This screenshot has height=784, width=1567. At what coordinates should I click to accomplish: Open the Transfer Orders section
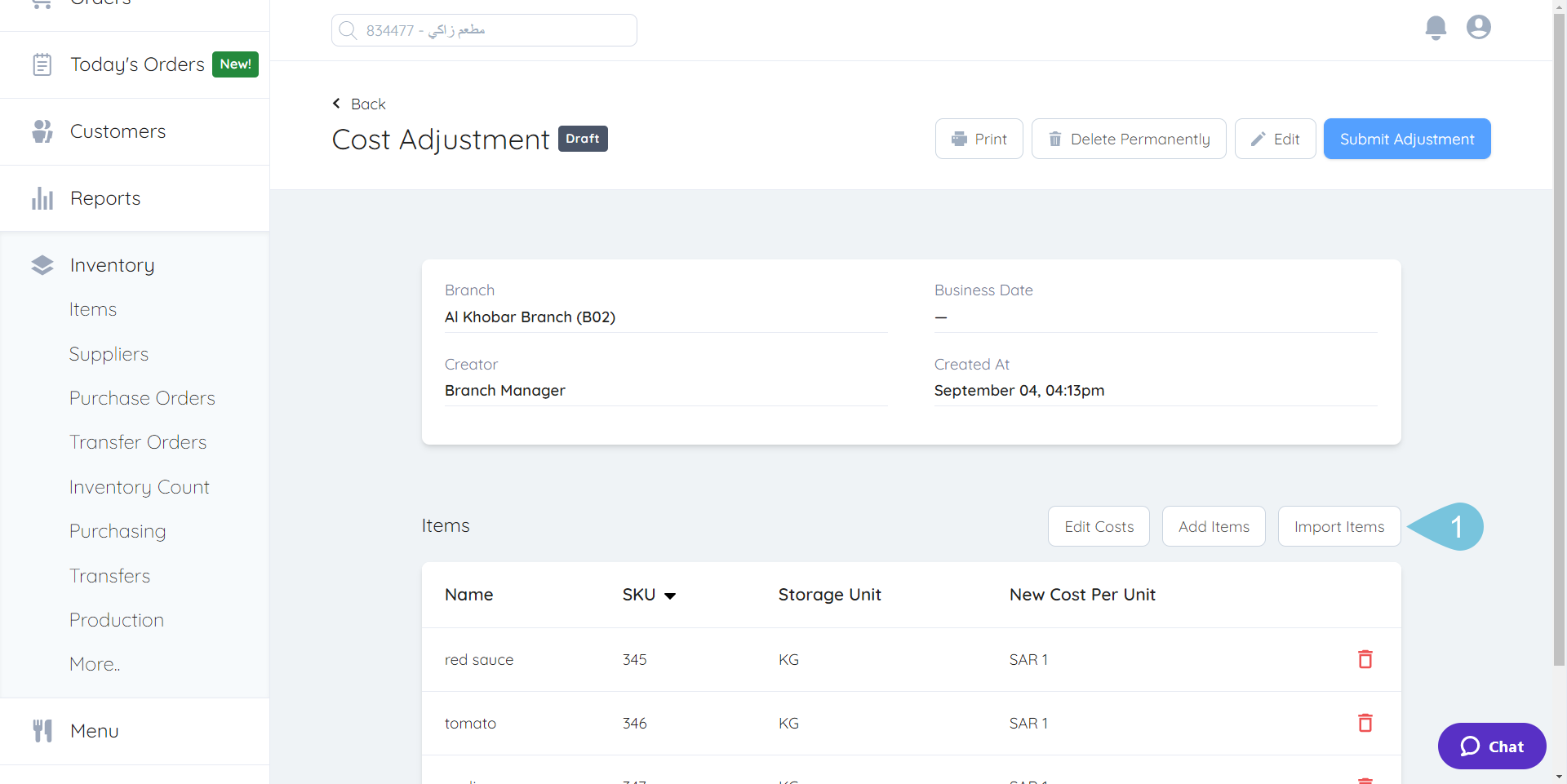(x=137, y=441)
